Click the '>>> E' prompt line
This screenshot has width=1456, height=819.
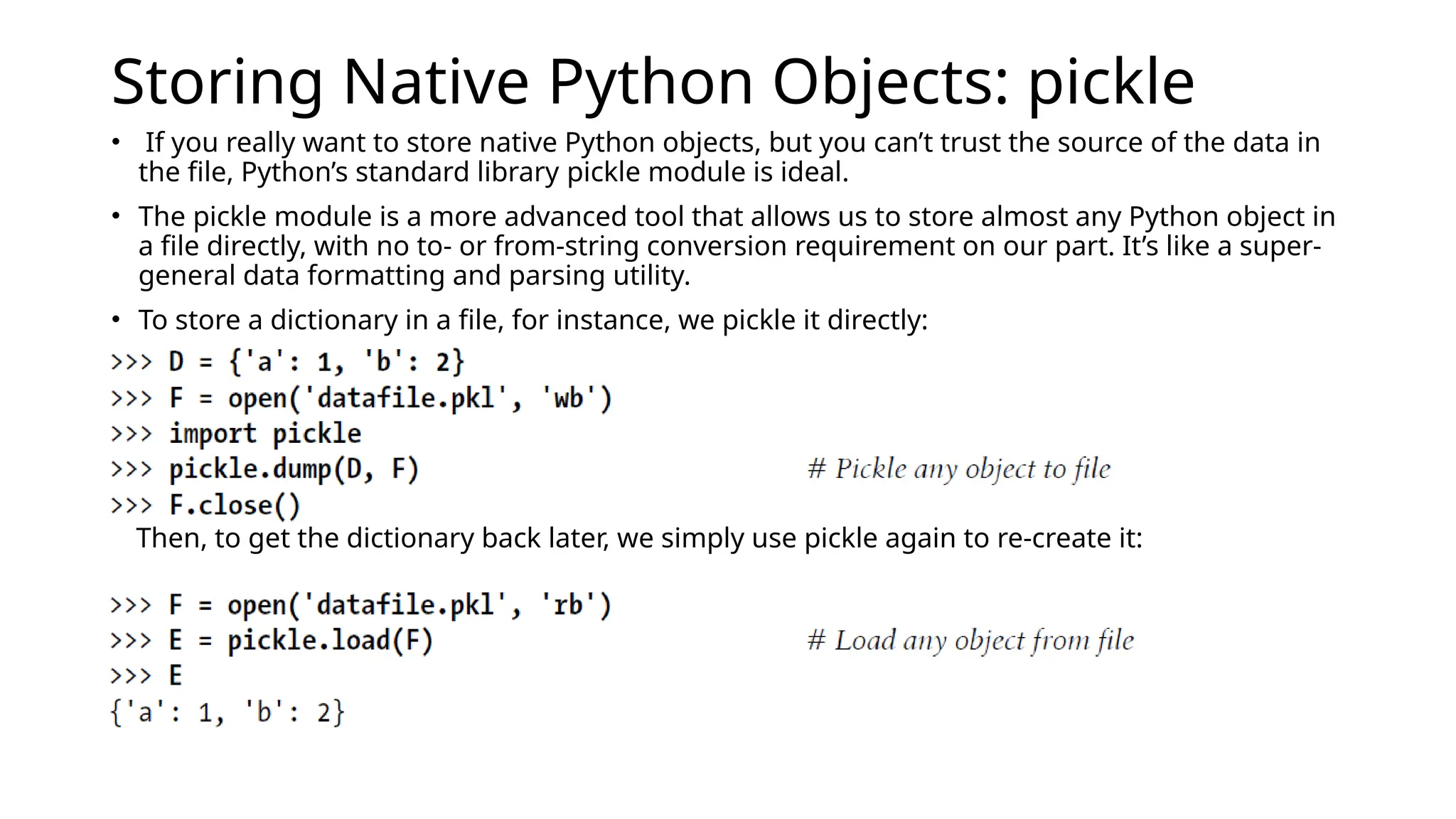click(x=146, y=675)
